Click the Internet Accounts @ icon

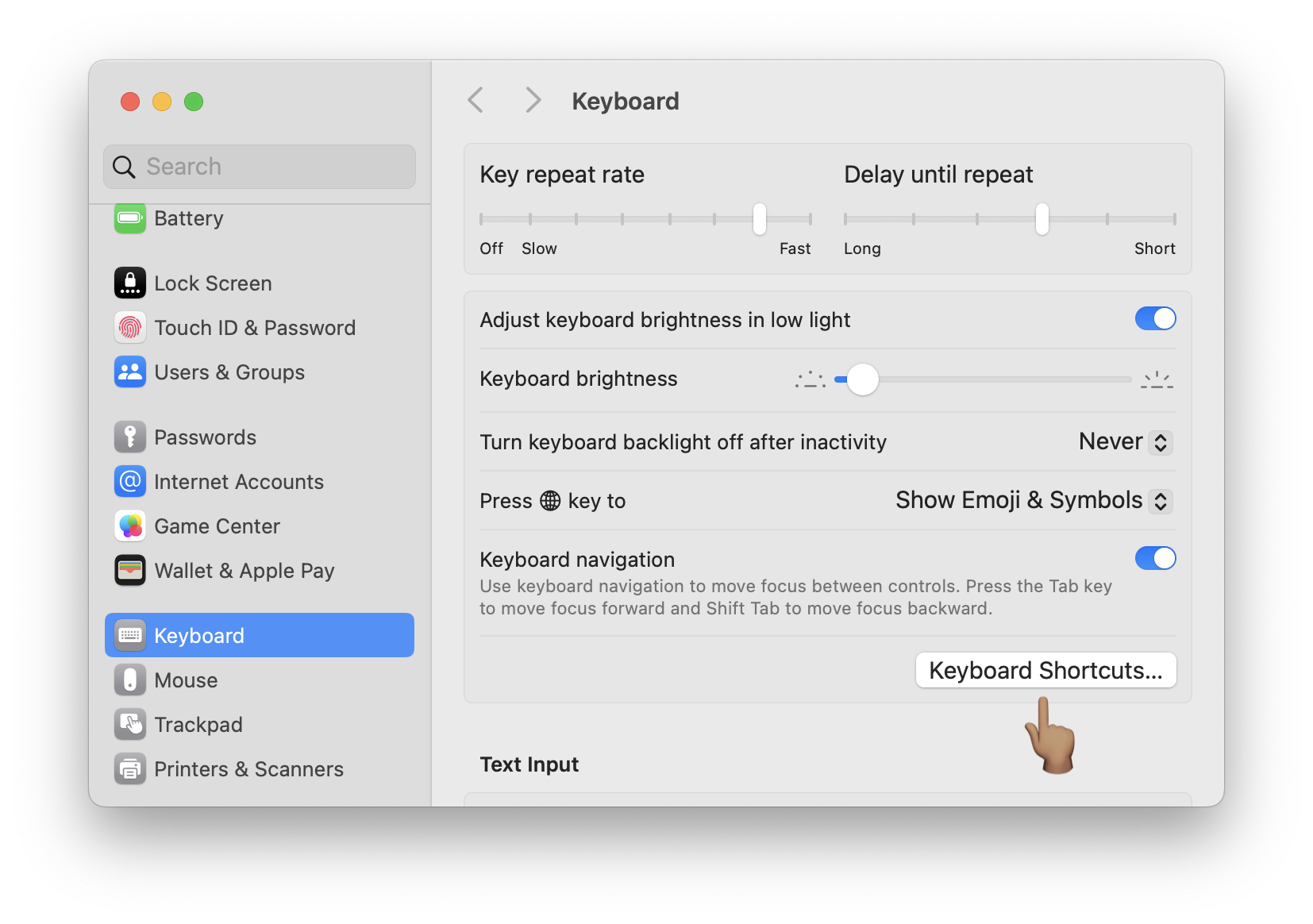click(x=130, y=481)
